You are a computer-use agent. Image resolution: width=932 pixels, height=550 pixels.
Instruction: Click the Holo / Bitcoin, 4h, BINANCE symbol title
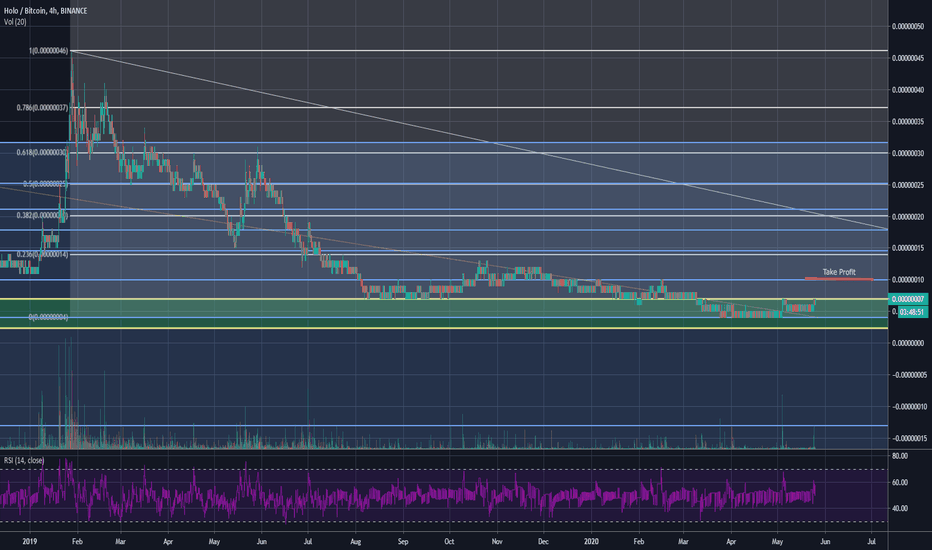45,11
